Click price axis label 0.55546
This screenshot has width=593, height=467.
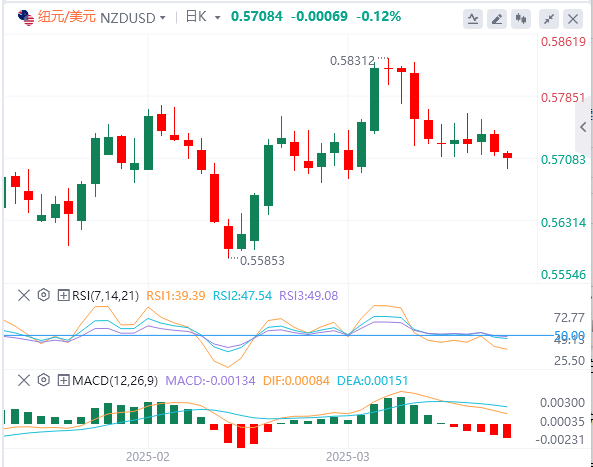click(x=563, y=274)
